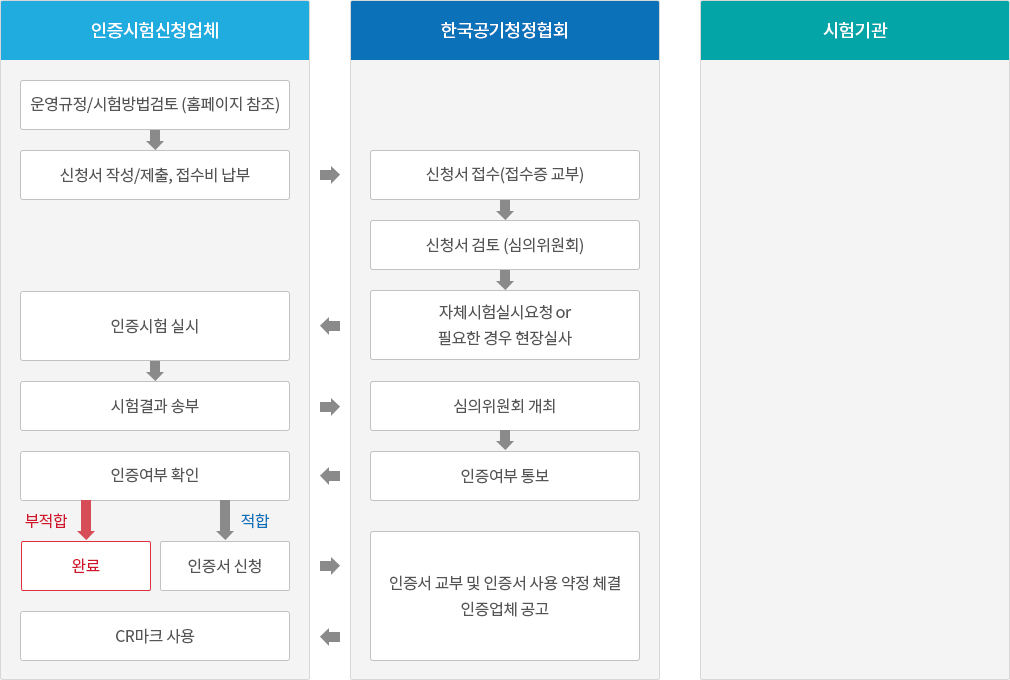Select the 신청서 작성/제출, 접수비 납부 box
This screenshot has width=1010, height=680.
[x=155, y=175]
